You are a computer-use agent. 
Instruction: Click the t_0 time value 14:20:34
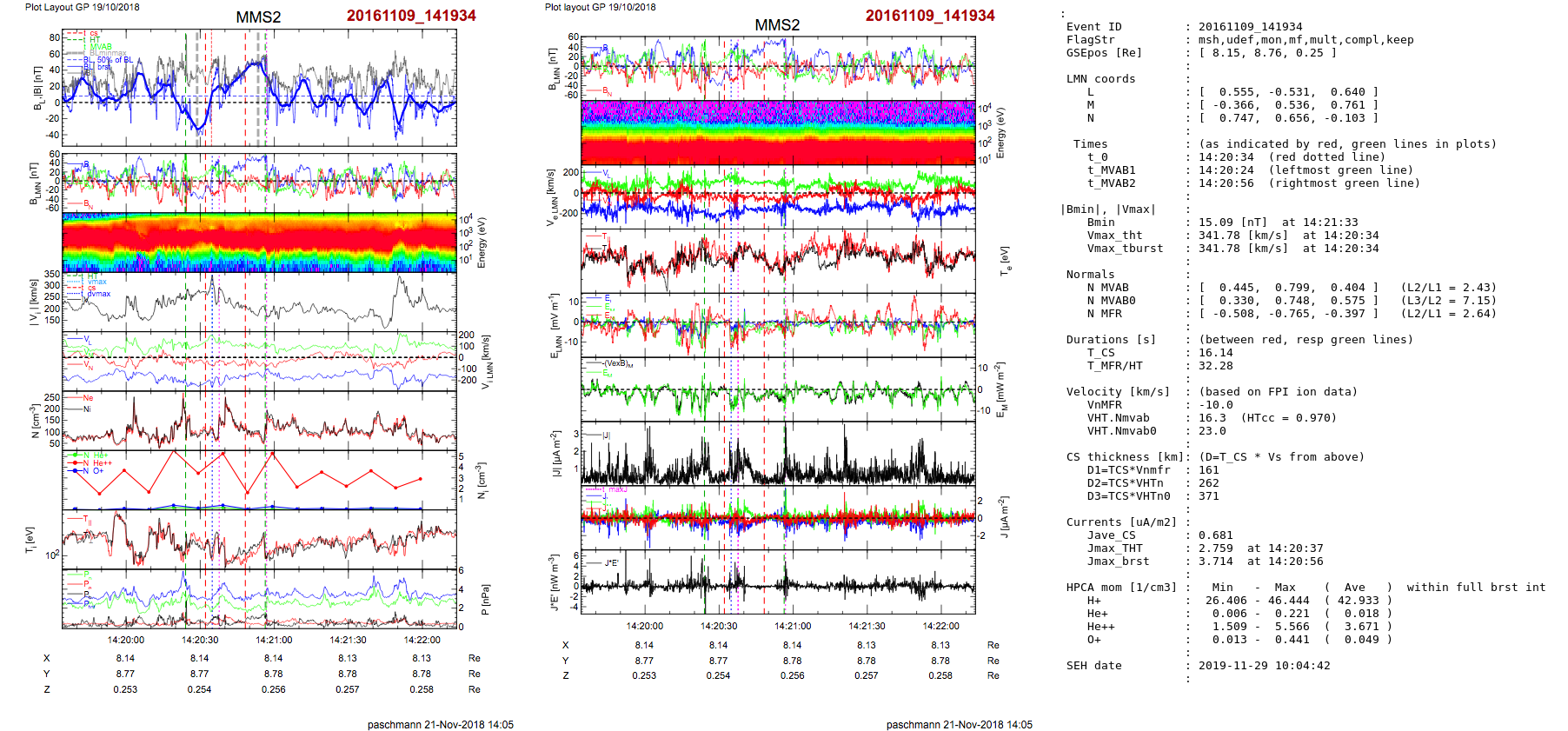pyautogui.click(x=1226, y=157)
